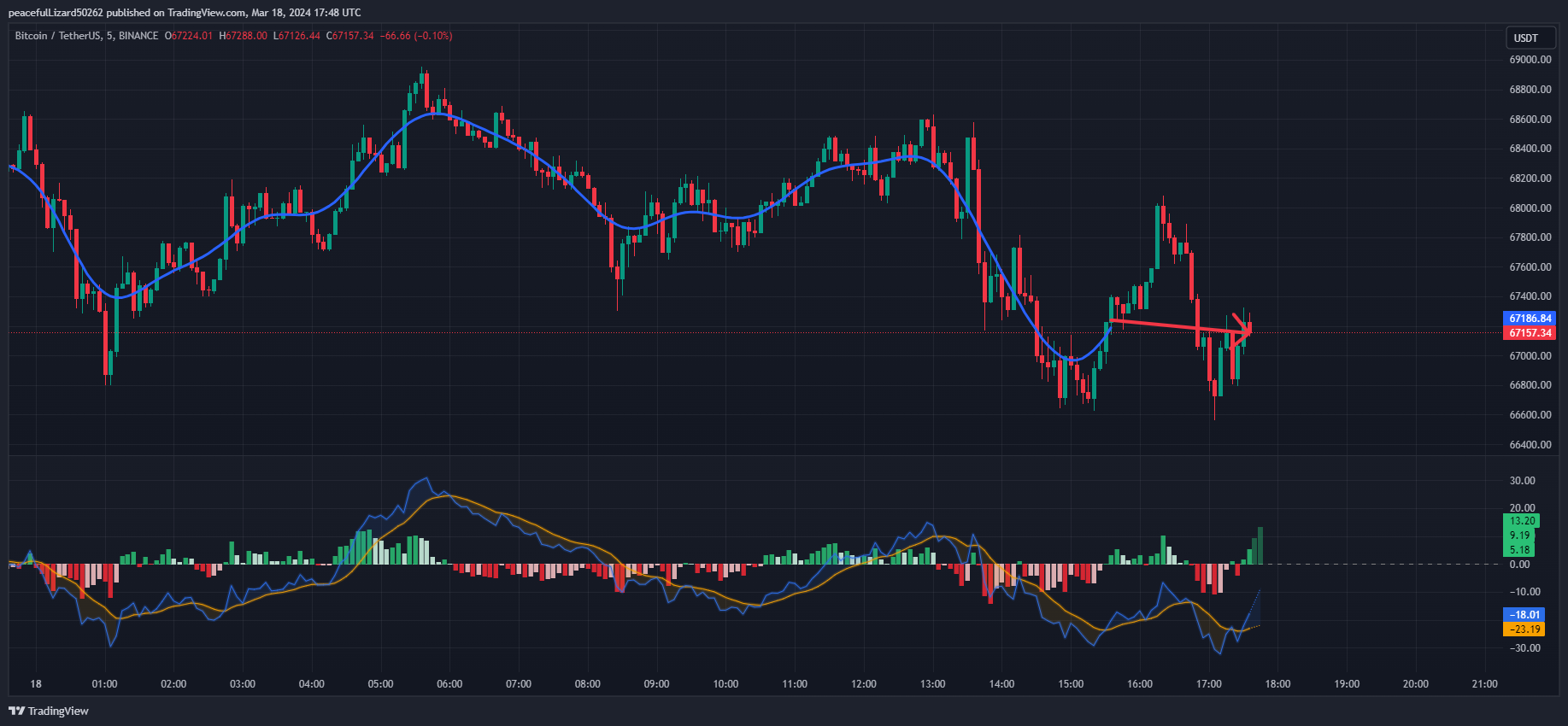1568x726 pixels.
Task: Click the high value H67288.00
Action: coord(244,36)
